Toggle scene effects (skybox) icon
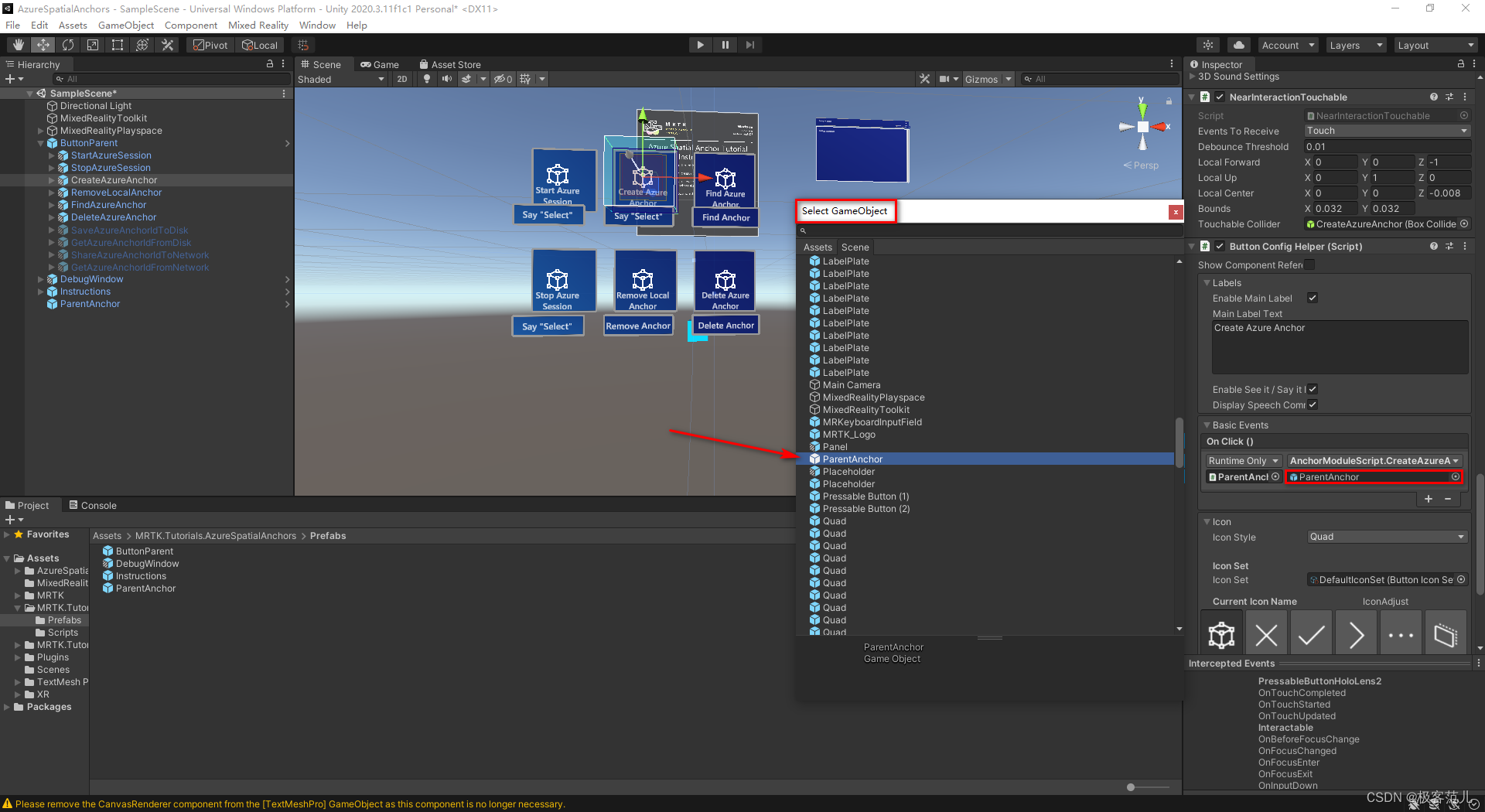 pos(466,79)
